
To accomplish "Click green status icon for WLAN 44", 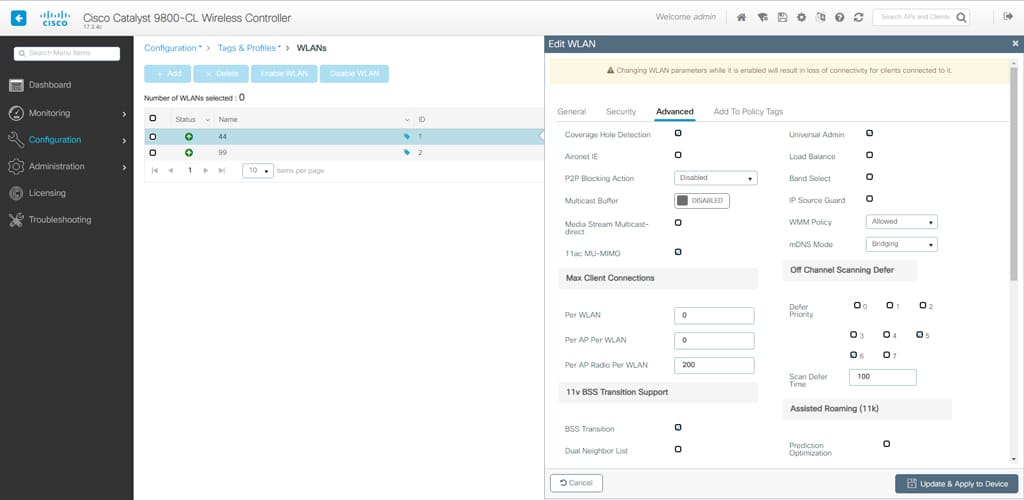I will [x=189, y=136].
